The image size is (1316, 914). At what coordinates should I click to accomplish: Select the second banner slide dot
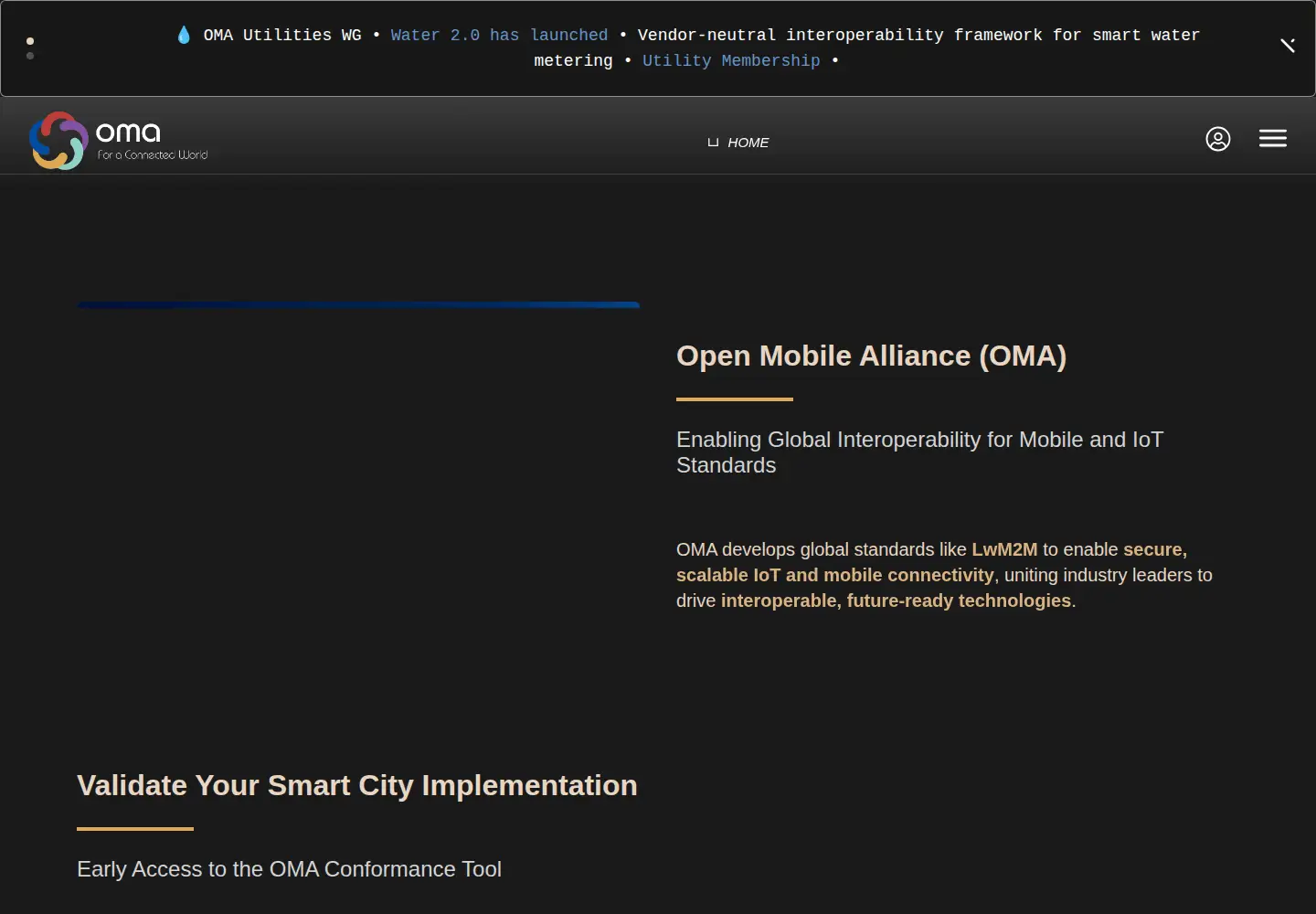tap(30, 56)
